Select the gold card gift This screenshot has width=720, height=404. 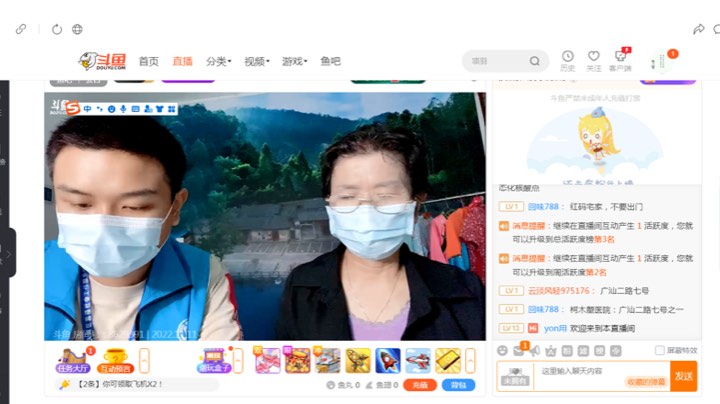pyautogui.click(x=448, y=360)
